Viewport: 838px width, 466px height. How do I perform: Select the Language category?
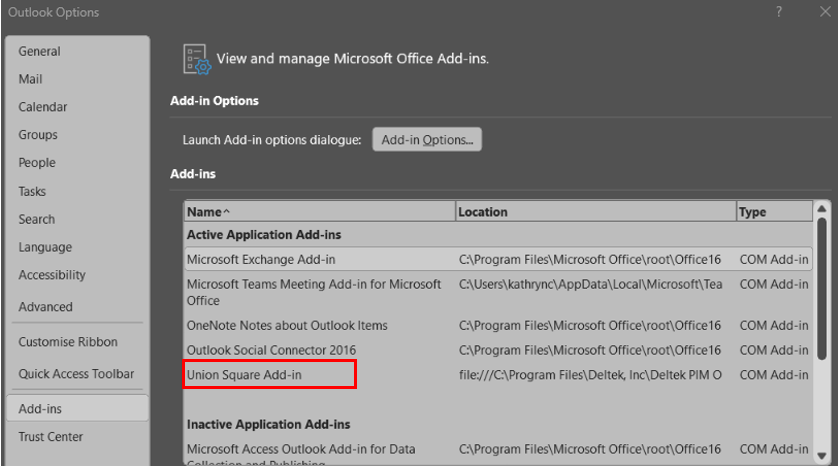[x=45, y=247]
